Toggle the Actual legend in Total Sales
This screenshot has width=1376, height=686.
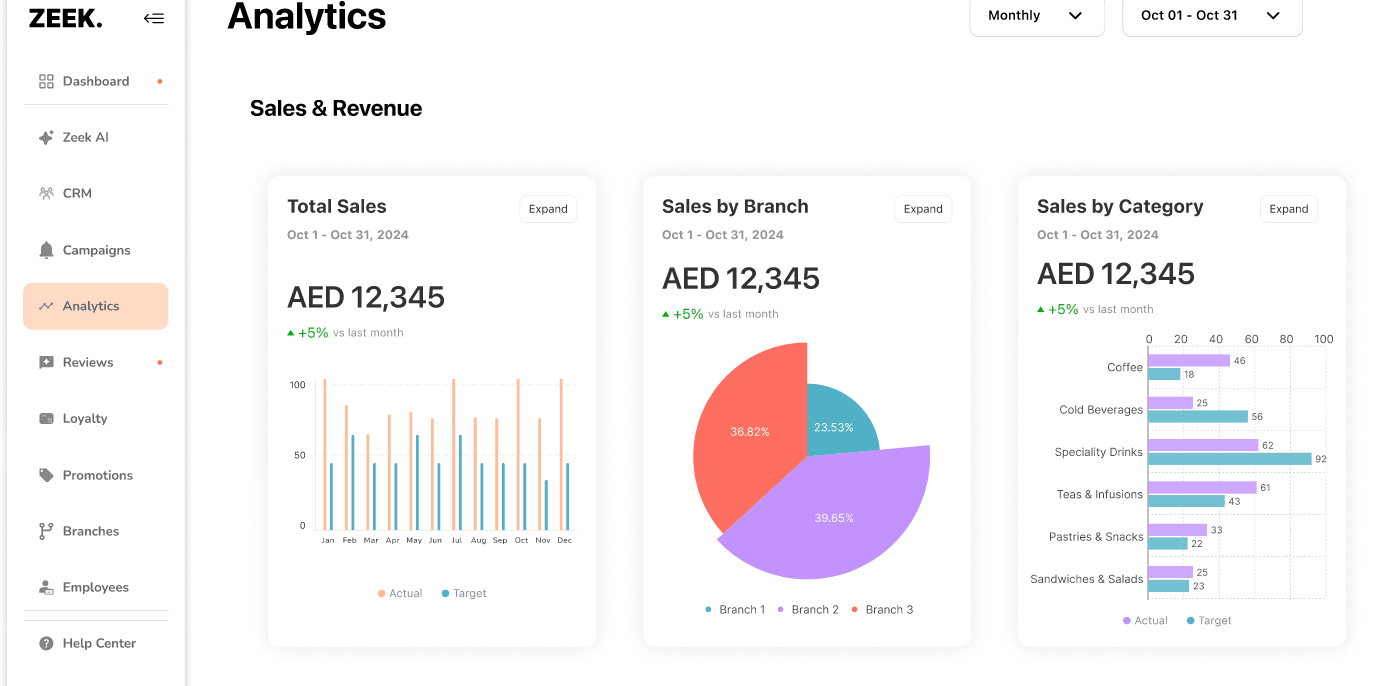click(x=400, y=594)
